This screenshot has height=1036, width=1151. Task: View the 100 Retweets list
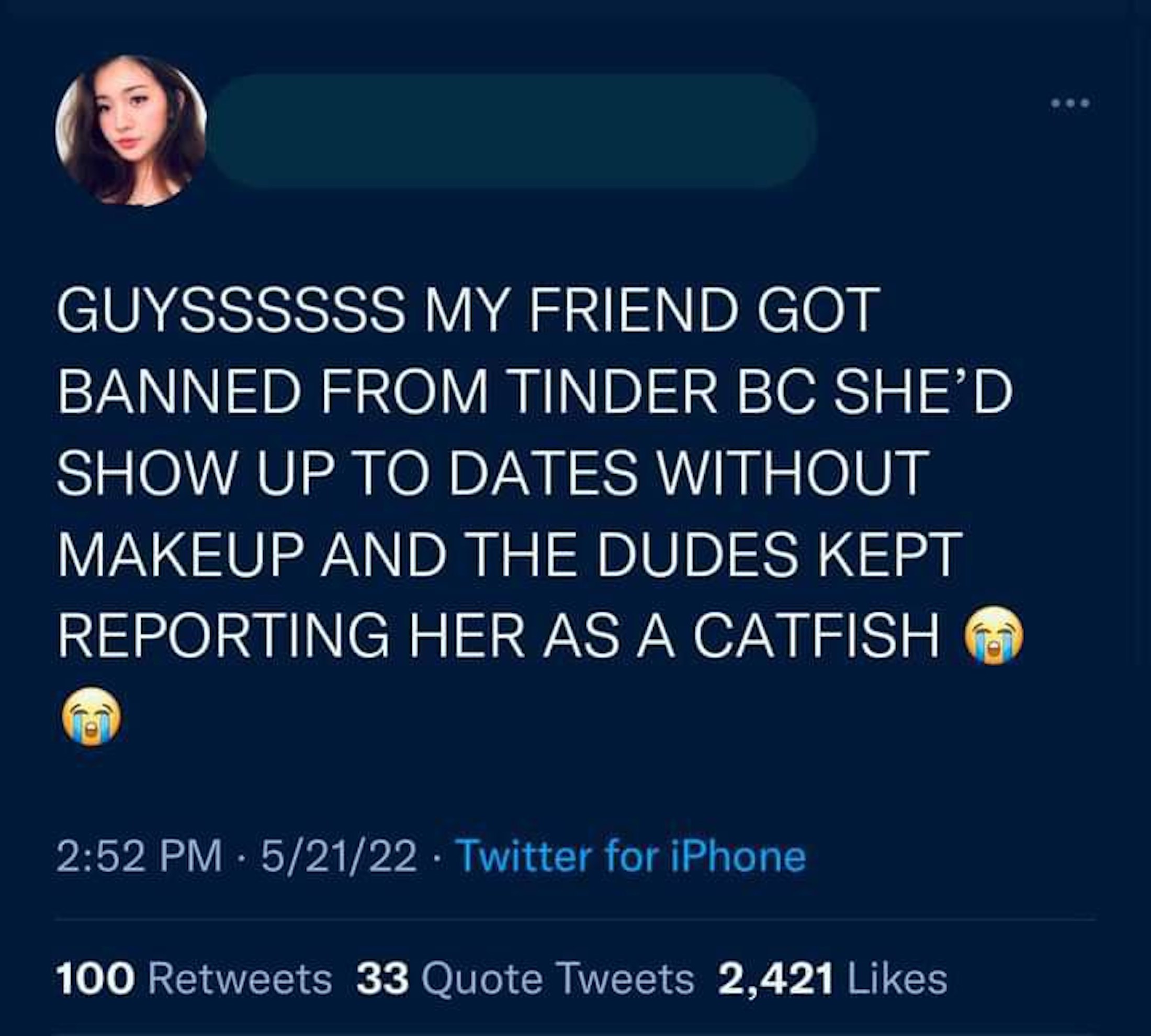[194, 979]
